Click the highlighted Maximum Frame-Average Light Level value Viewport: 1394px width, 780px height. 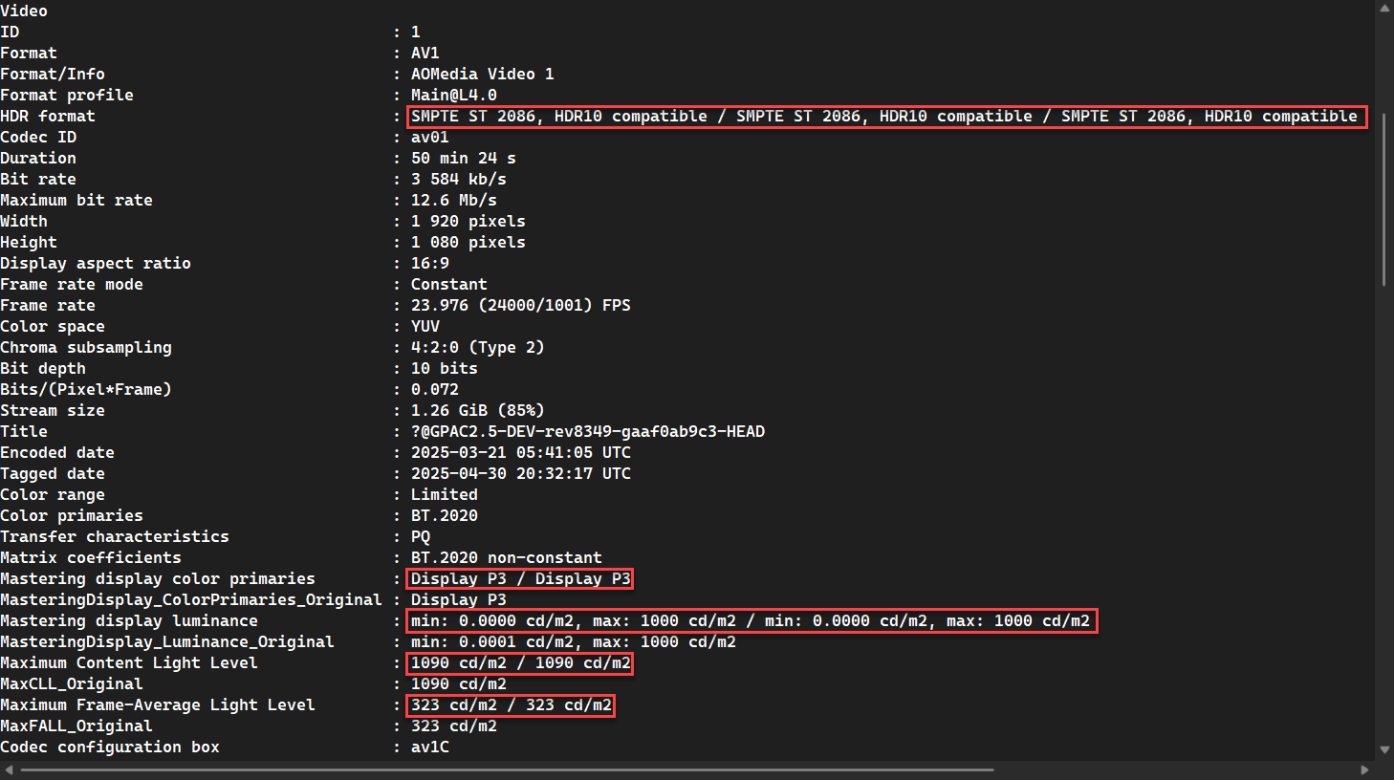click(x=511, y=705)
